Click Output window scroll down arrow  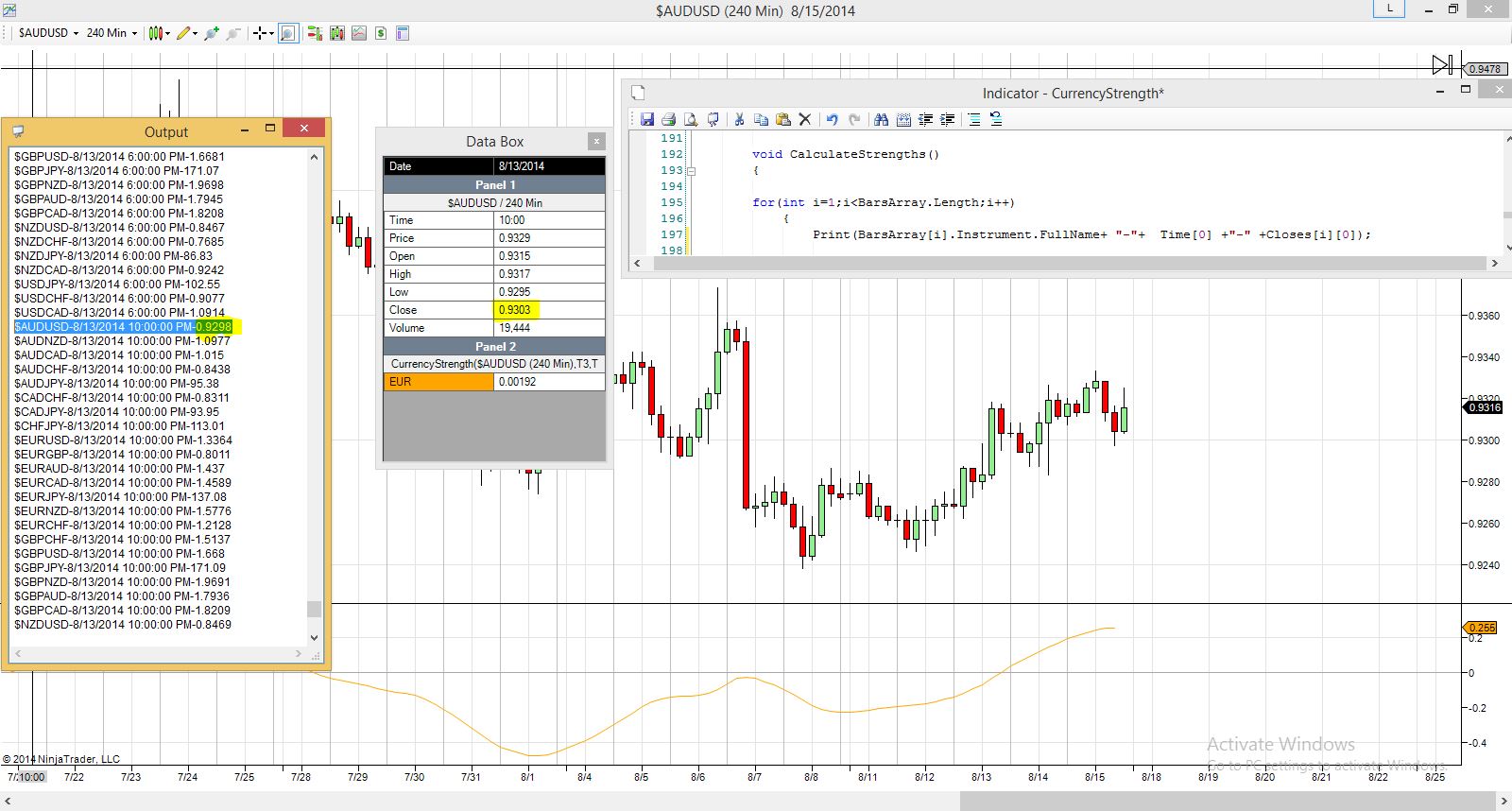click(315, 638)
